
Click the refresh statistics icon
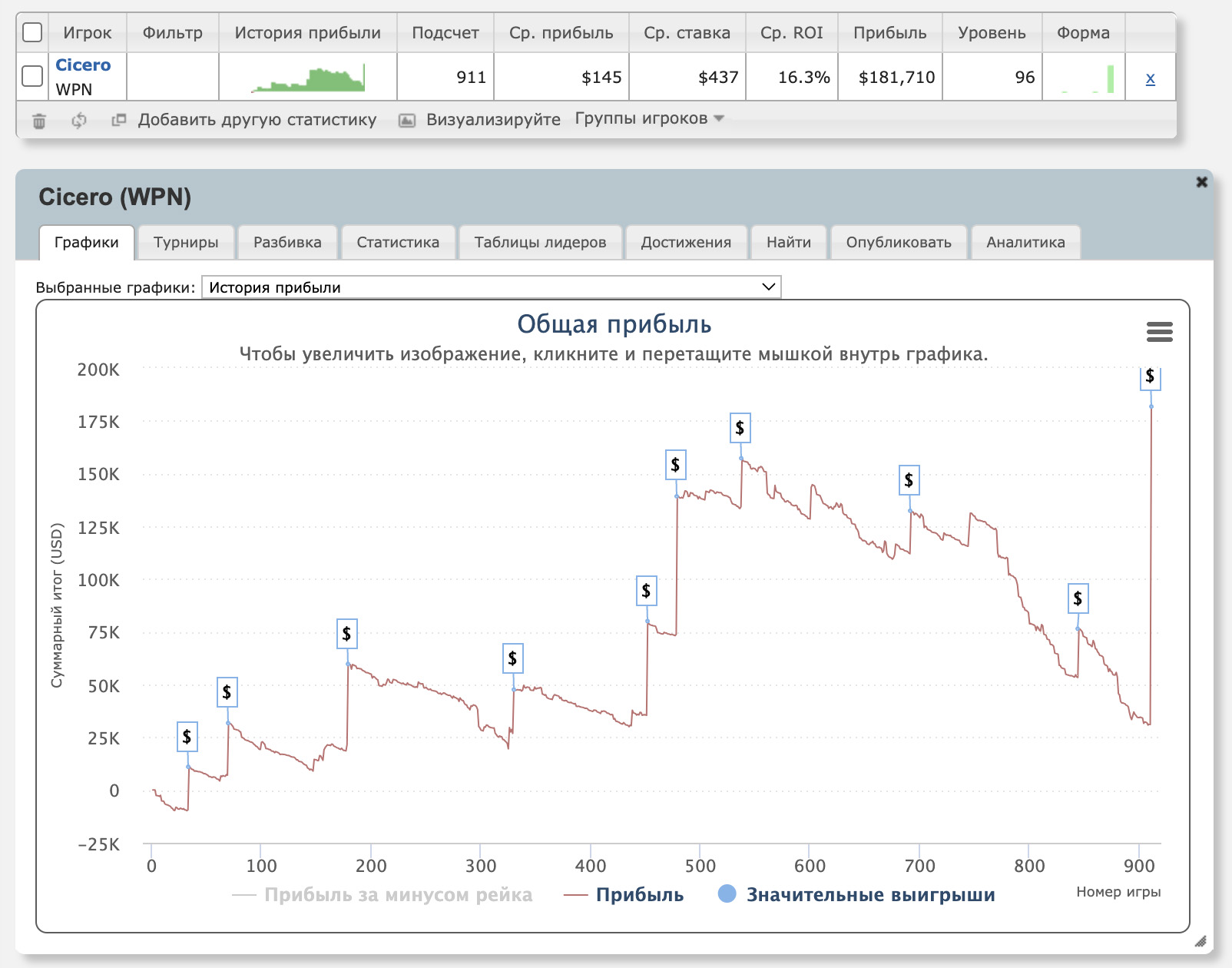click(78, 121)
